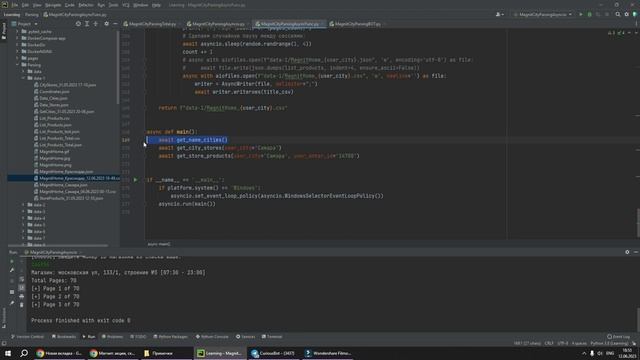The height and width of the screenshot is (360, 640).
Task: Start the Debug bug icon
Action: click(x=589, y=14)
